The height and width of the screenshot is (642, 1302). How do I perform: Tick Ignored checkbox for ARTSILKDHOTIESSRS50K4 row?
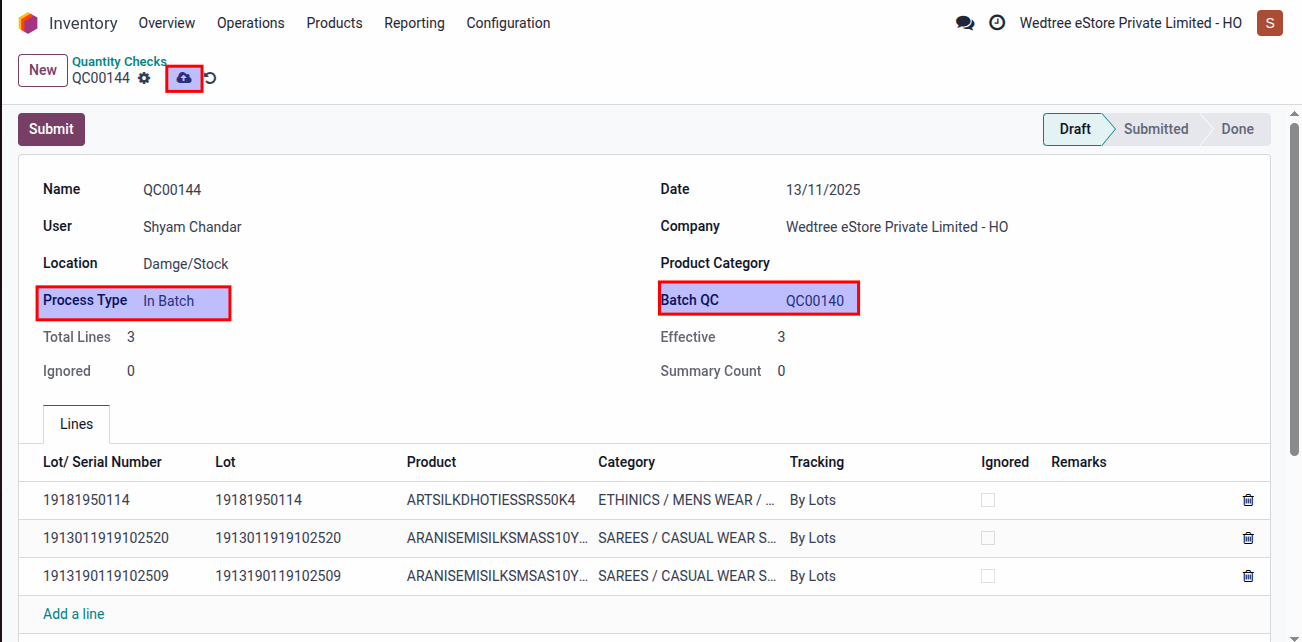coord(988,500)
